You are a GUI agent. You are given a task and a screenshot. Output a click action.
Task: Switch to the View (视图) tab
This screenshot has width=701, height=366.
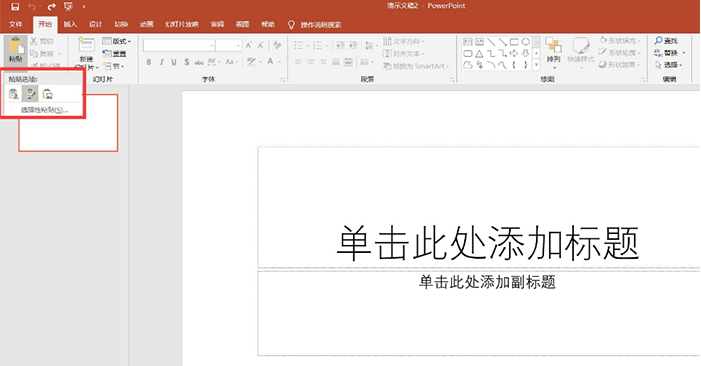(x=242, y=24)
